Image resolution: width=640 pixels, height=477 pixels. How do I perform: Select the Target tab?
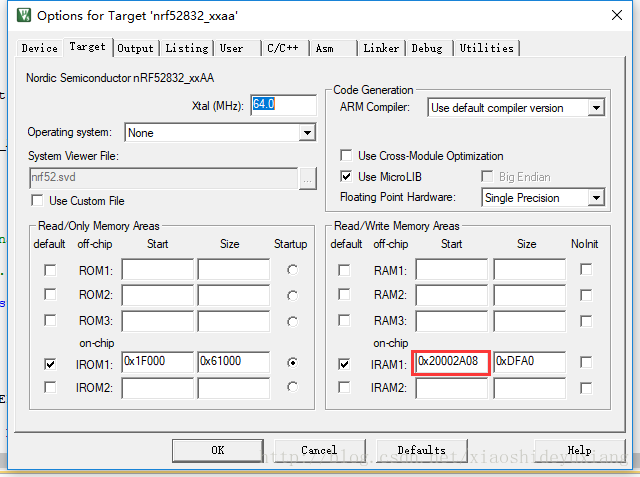coord(87,47)
